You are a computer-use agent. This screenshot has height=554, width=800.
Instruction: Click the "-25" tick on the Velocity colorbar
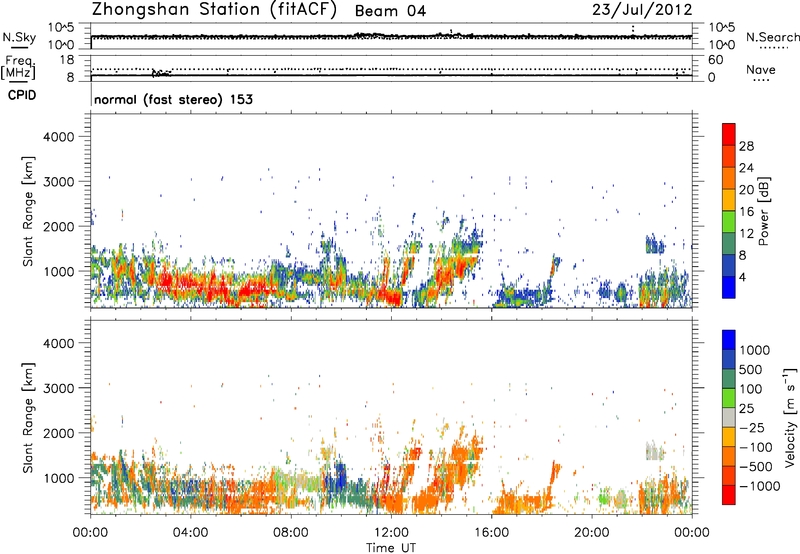(751, 427)
